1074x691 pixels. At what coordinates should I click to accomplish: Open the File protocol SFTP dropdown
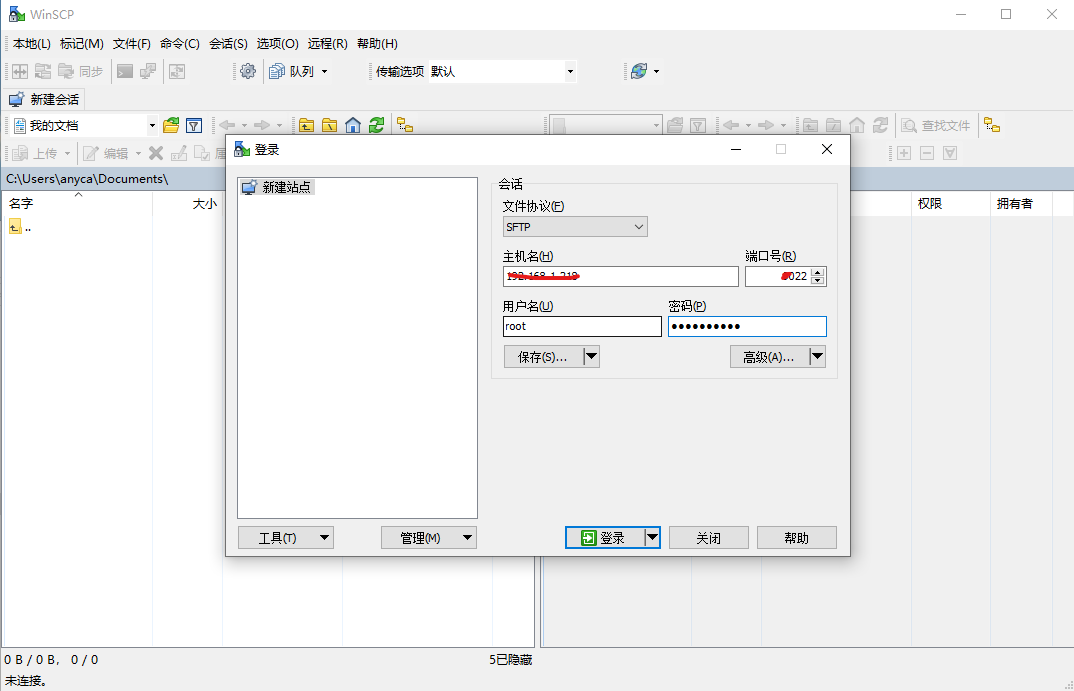(x=575, y=227)
